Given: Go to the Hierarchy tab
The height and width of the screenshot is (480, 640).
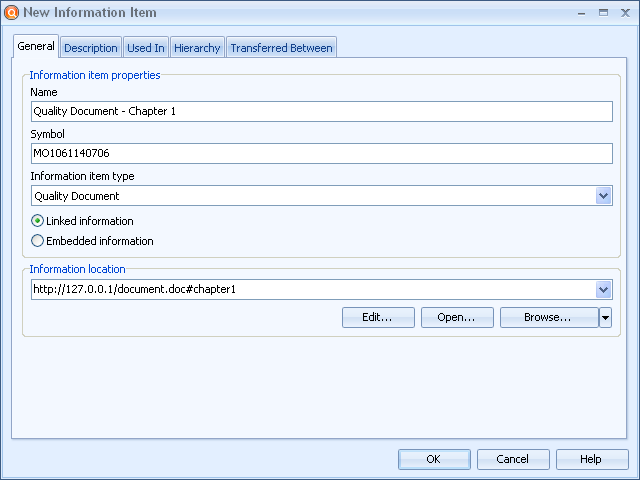Looking at the screenshot, I should tap(196, 48).
